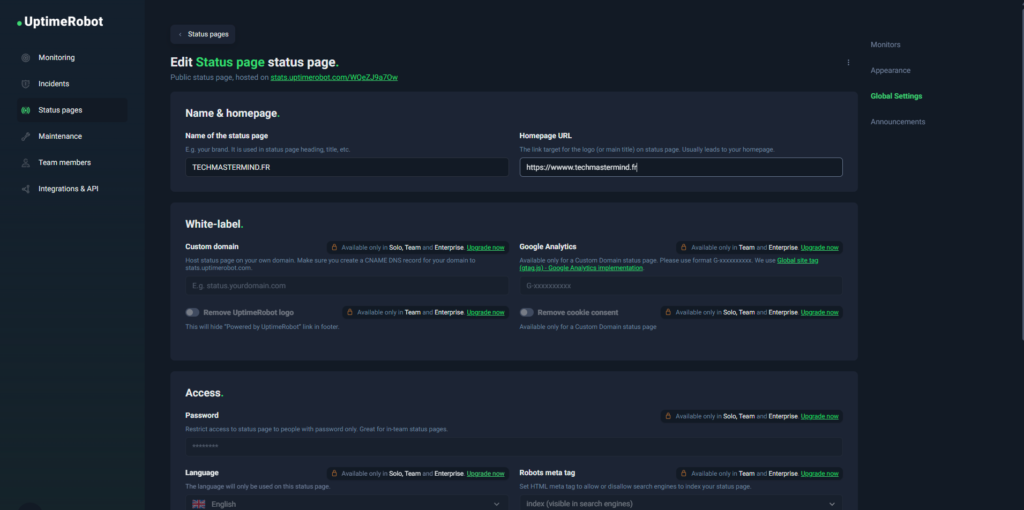Open the stats.uptimerobot.com status page link
This screenshot has width=1024, height=510.
tap(334, 77)
